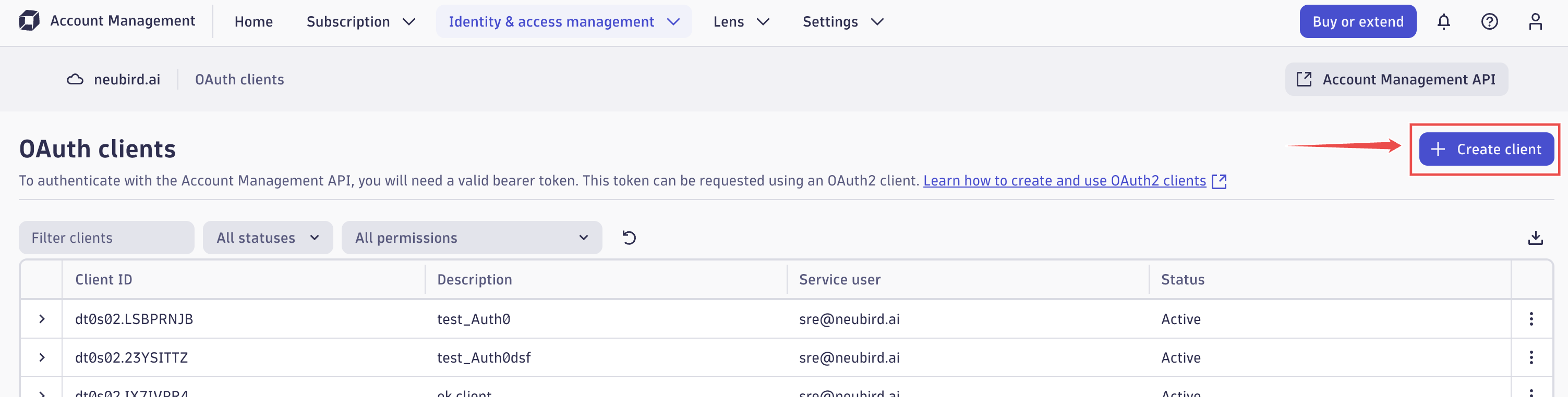Click the refresh clients list icon

(629, 238)
